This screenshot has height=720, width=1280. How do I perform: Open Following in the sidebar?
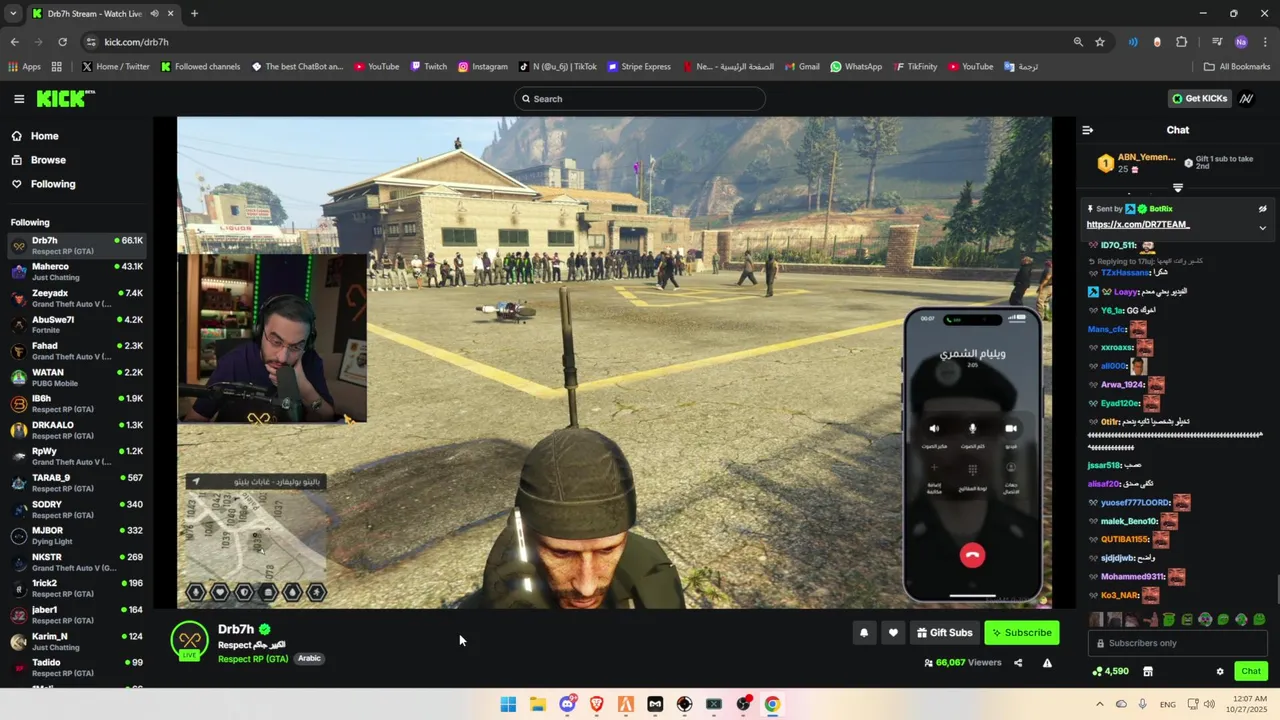click(x=52, y=184)
